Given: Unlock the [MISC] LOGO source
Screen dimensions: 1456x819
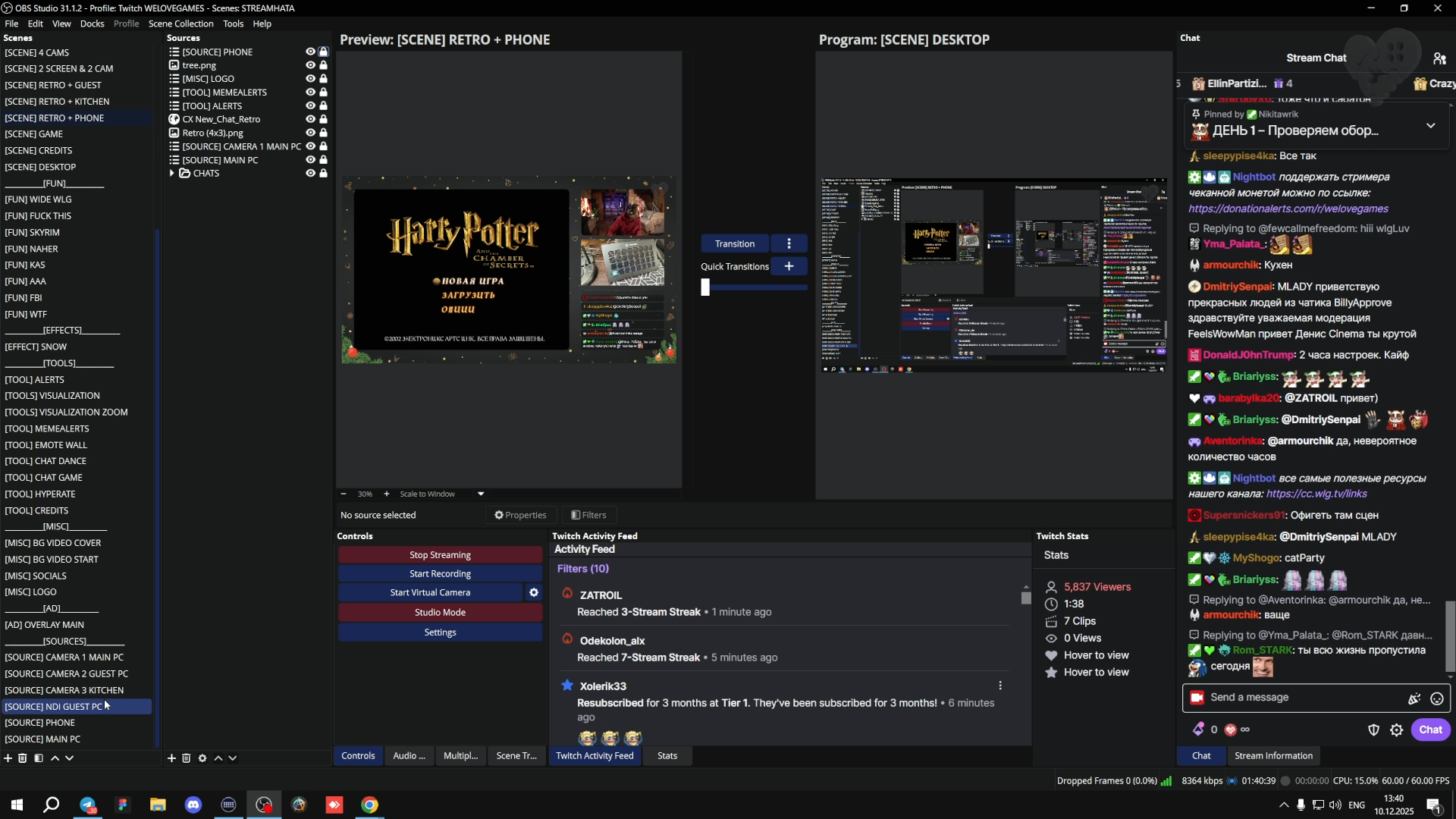Looking at the screenshot, I should 324,79.
